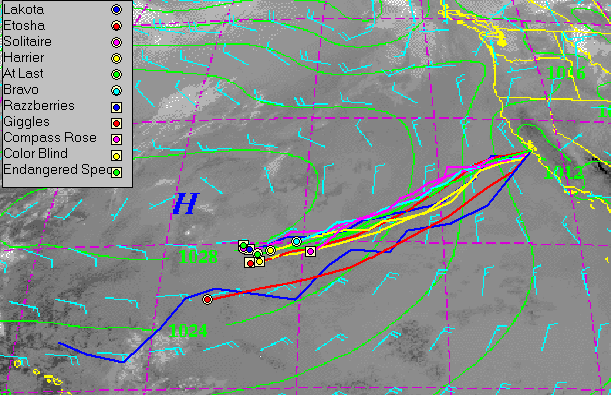This screenshot has width=611, height=395.
Task: Click the Compass Rose legend label
Action: [x=50, y=138]
